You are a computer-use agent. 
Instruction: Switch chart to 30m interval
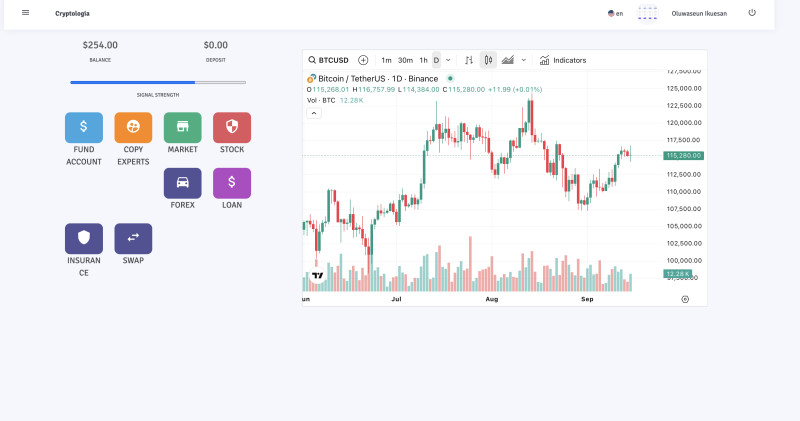[405, 60]
